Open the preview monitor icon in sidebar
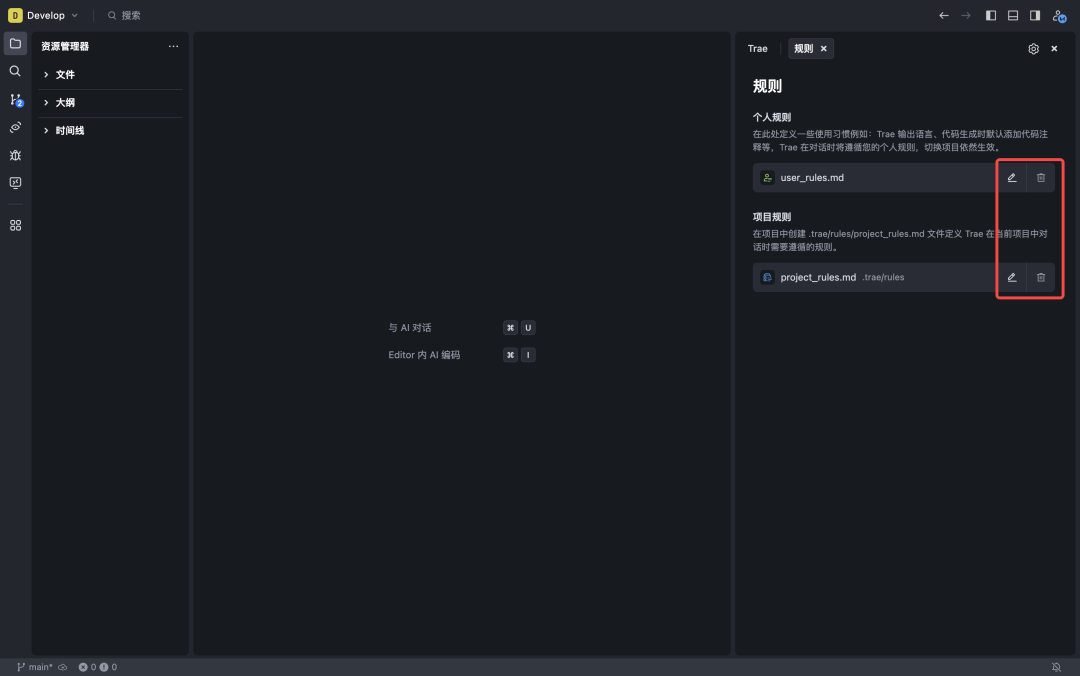The image size is (1080, 676). pyautogui.click(x=15, y=183)
